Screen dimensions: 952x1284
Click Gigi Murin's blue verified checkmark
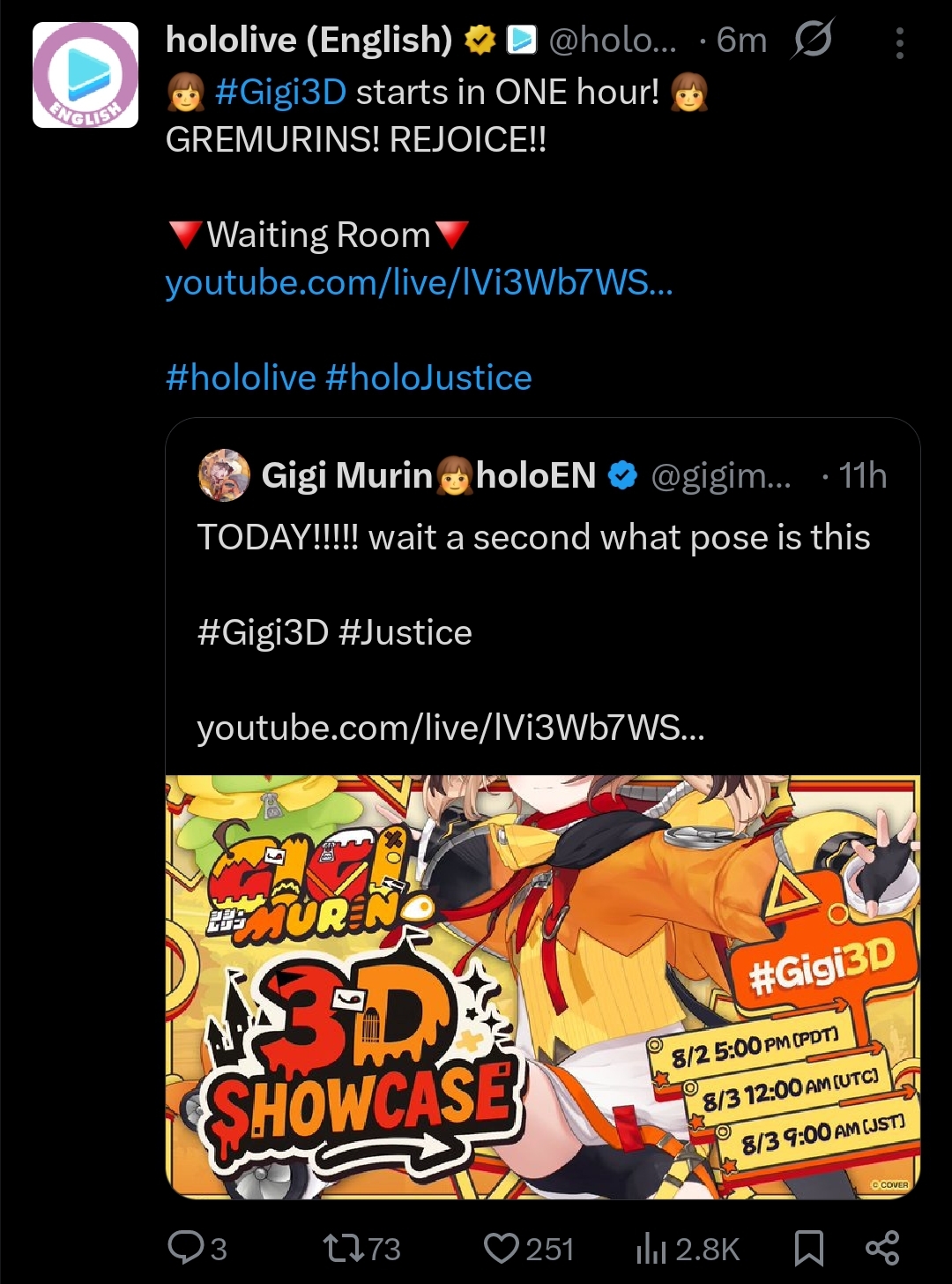[x=623, y=475]
